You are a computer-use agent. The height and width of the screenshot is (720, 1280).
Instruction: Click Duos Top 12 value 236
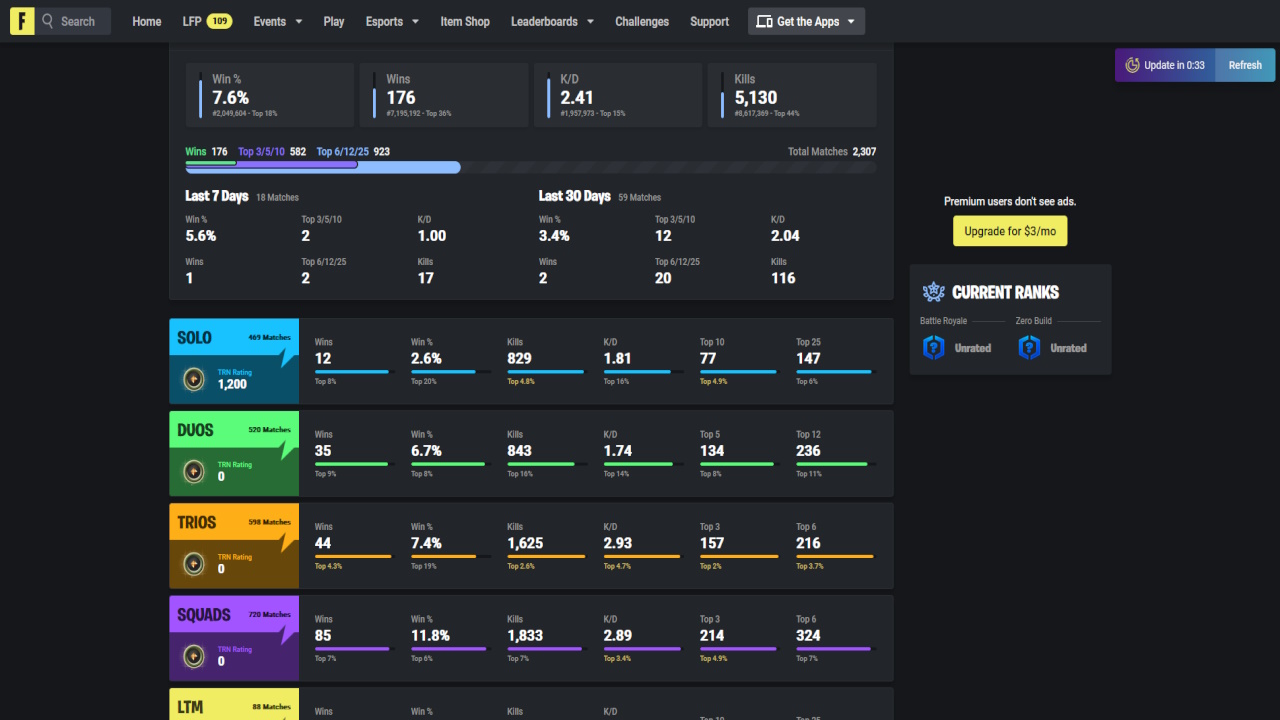tap(808, 451)
